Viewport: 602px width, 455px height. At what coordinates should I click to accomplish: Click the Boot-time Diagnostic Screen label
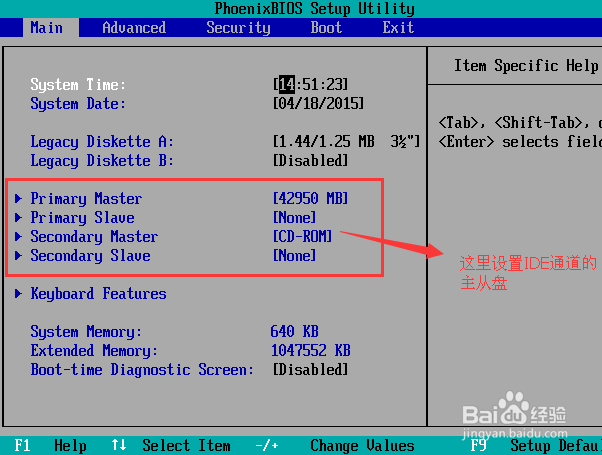(x=142, y=370)
